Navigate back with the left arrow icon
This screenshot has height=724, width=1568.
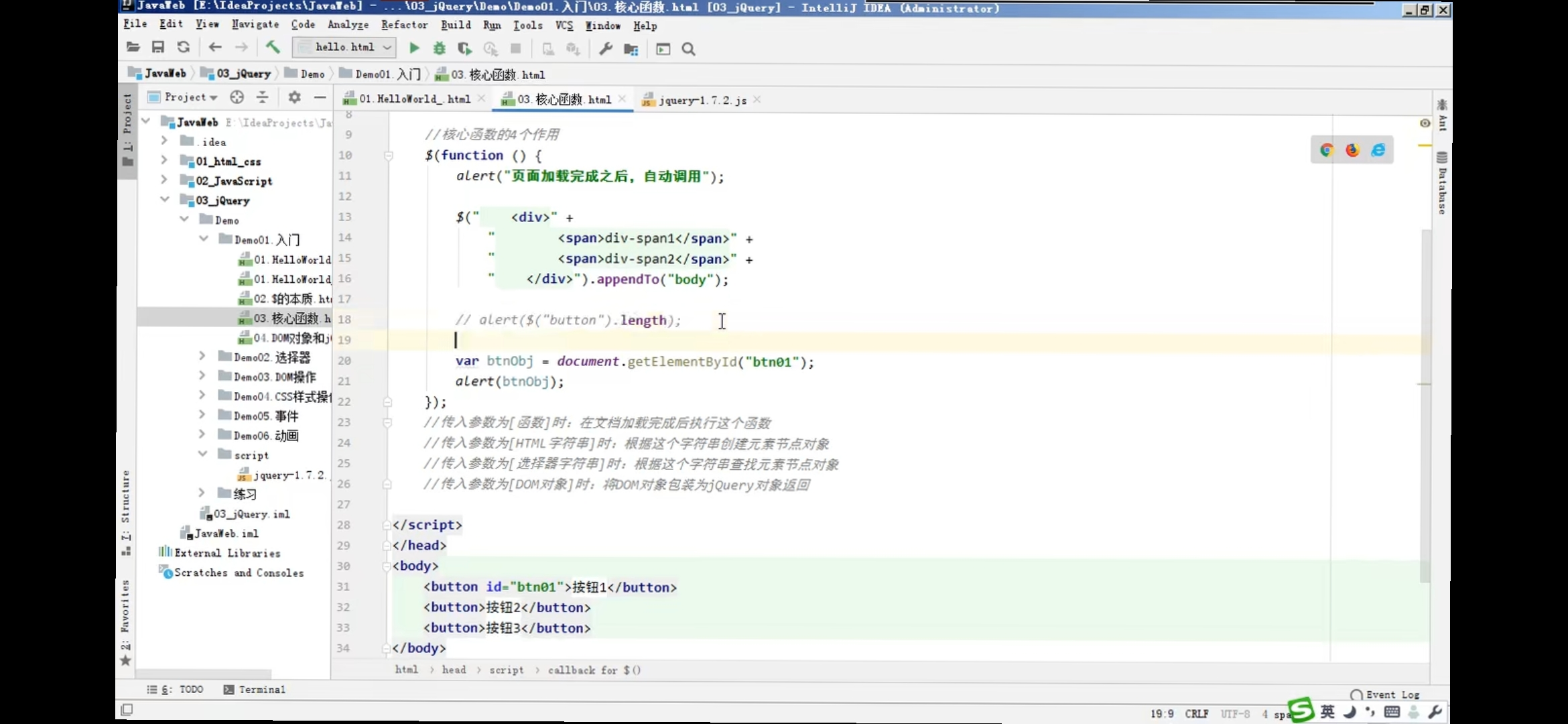click(x=215, y=48)
